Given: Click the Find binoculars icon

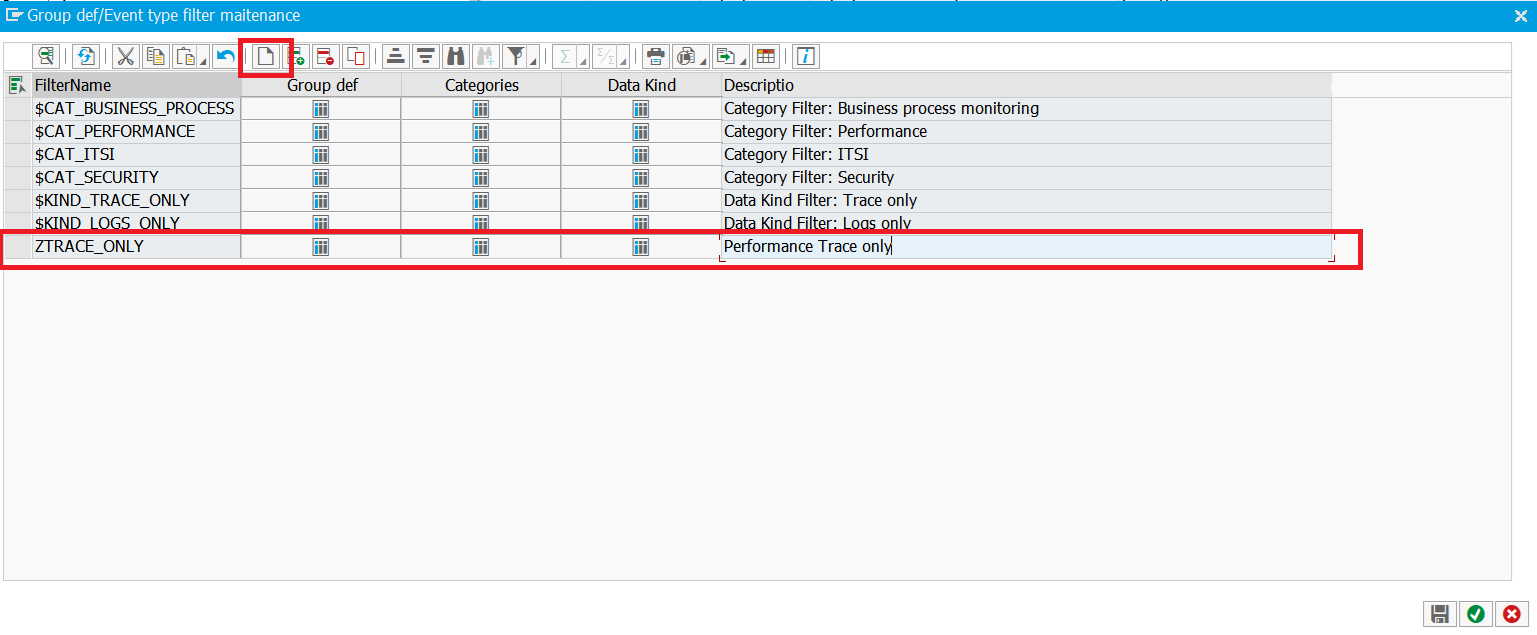Looking at the screenshot, I should pyautogui.click(x=456, y=56).
